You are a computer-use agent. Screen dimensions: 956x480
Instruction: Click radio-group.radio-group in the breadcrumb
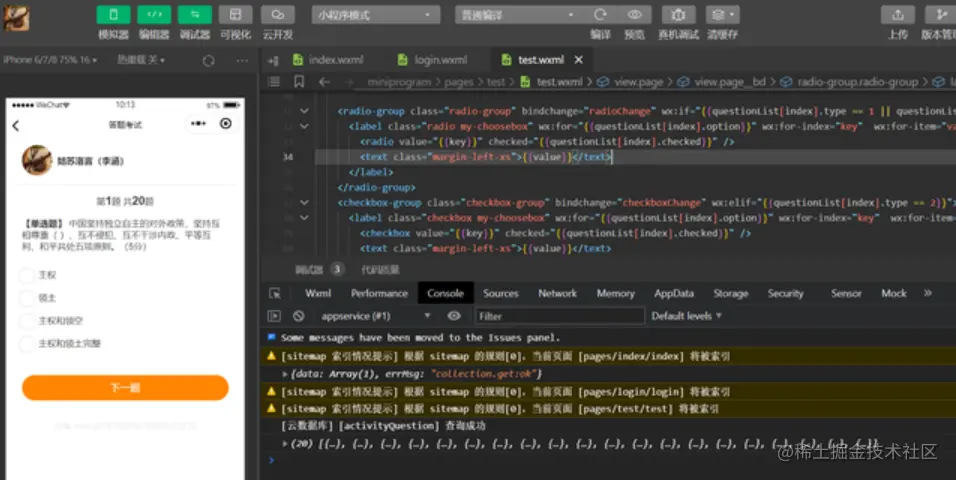pyautogui.click(x=858, y=82)
